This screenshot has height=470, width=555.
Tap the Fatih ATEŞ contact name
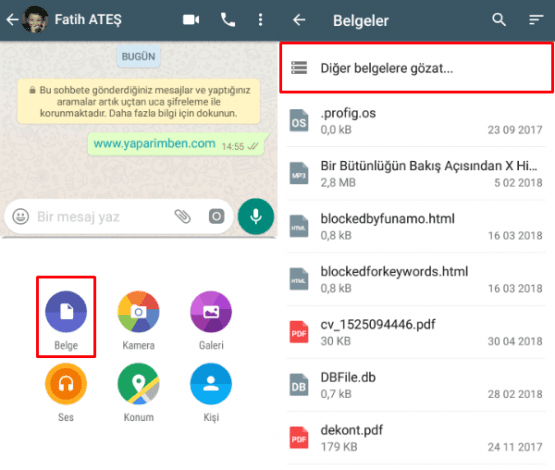tap(88, 19)
